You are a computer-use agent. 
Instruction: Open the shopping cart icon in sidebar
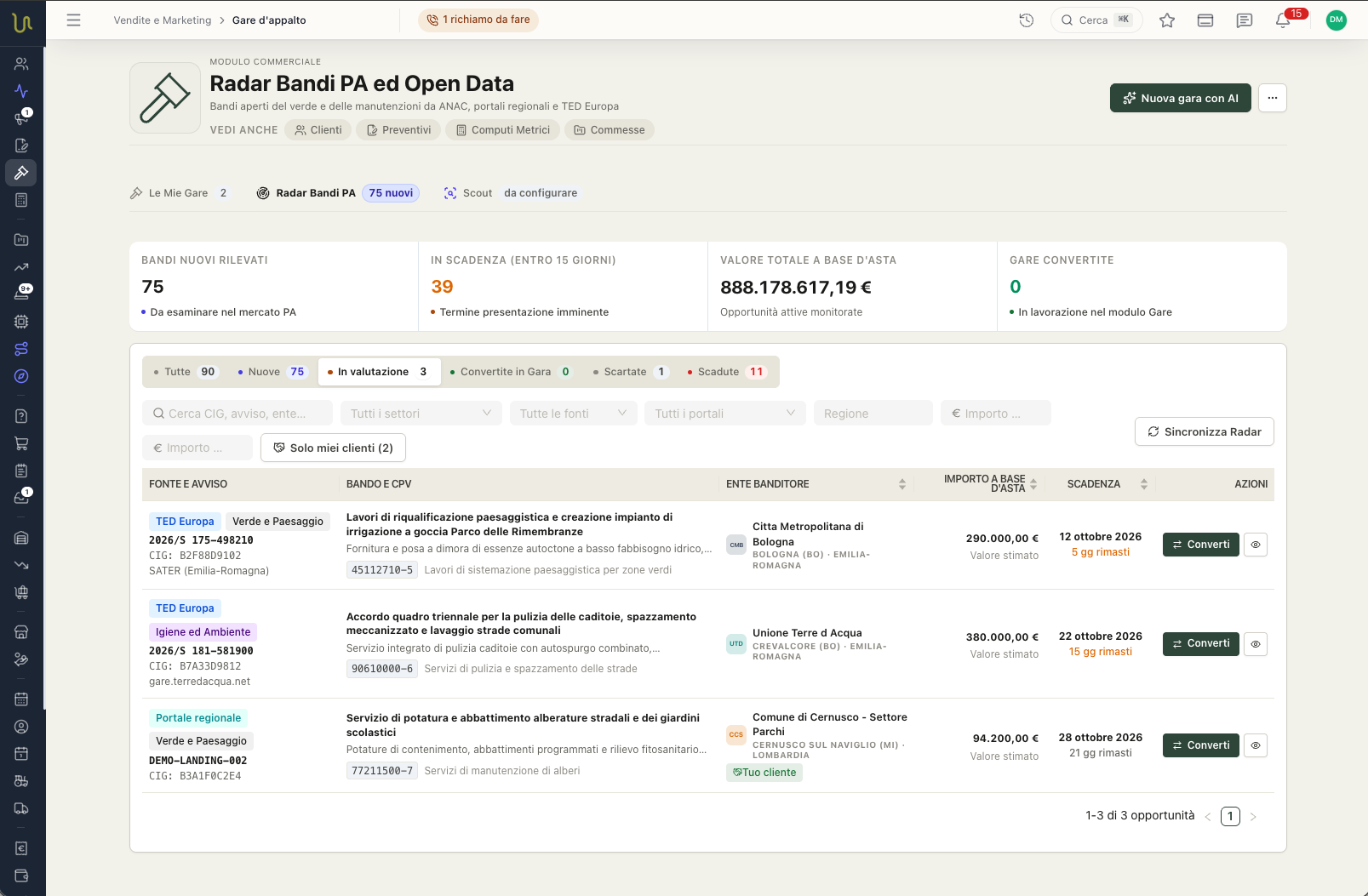[21, 443]
